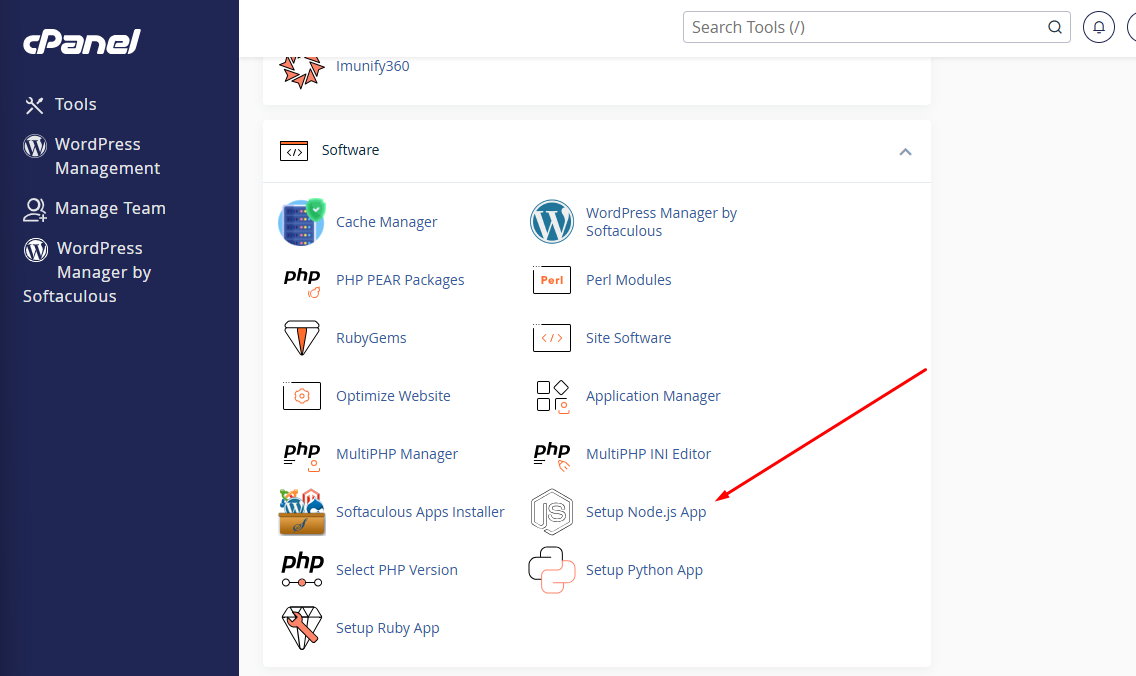Open Optimize Website link
Image resolution: width=1136 pixels, height=676 pixels.
(393, 396)
